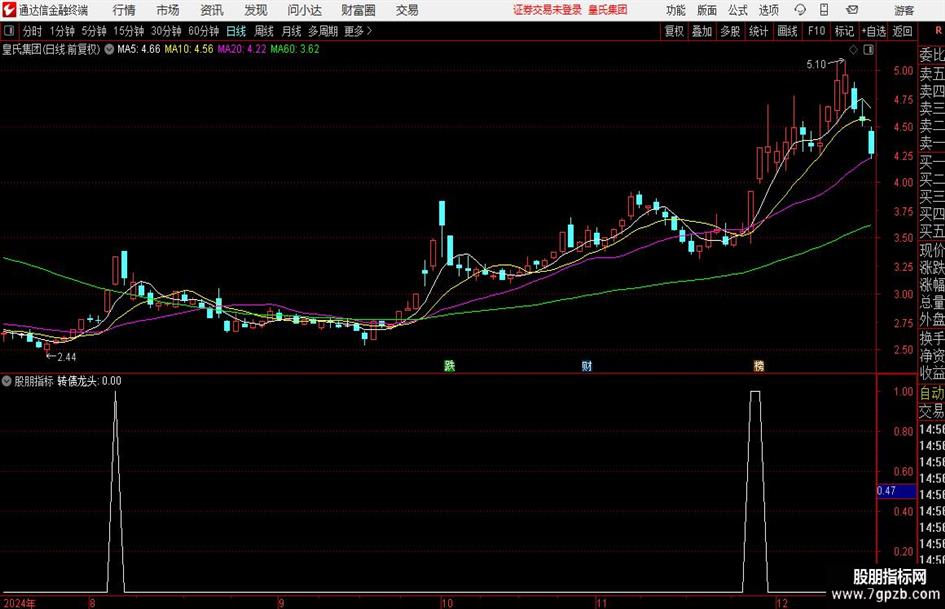The height and width of the screenshot is (609, 945).
Task: Switch to the 周线 weekly period
Action: pos(264,31)
